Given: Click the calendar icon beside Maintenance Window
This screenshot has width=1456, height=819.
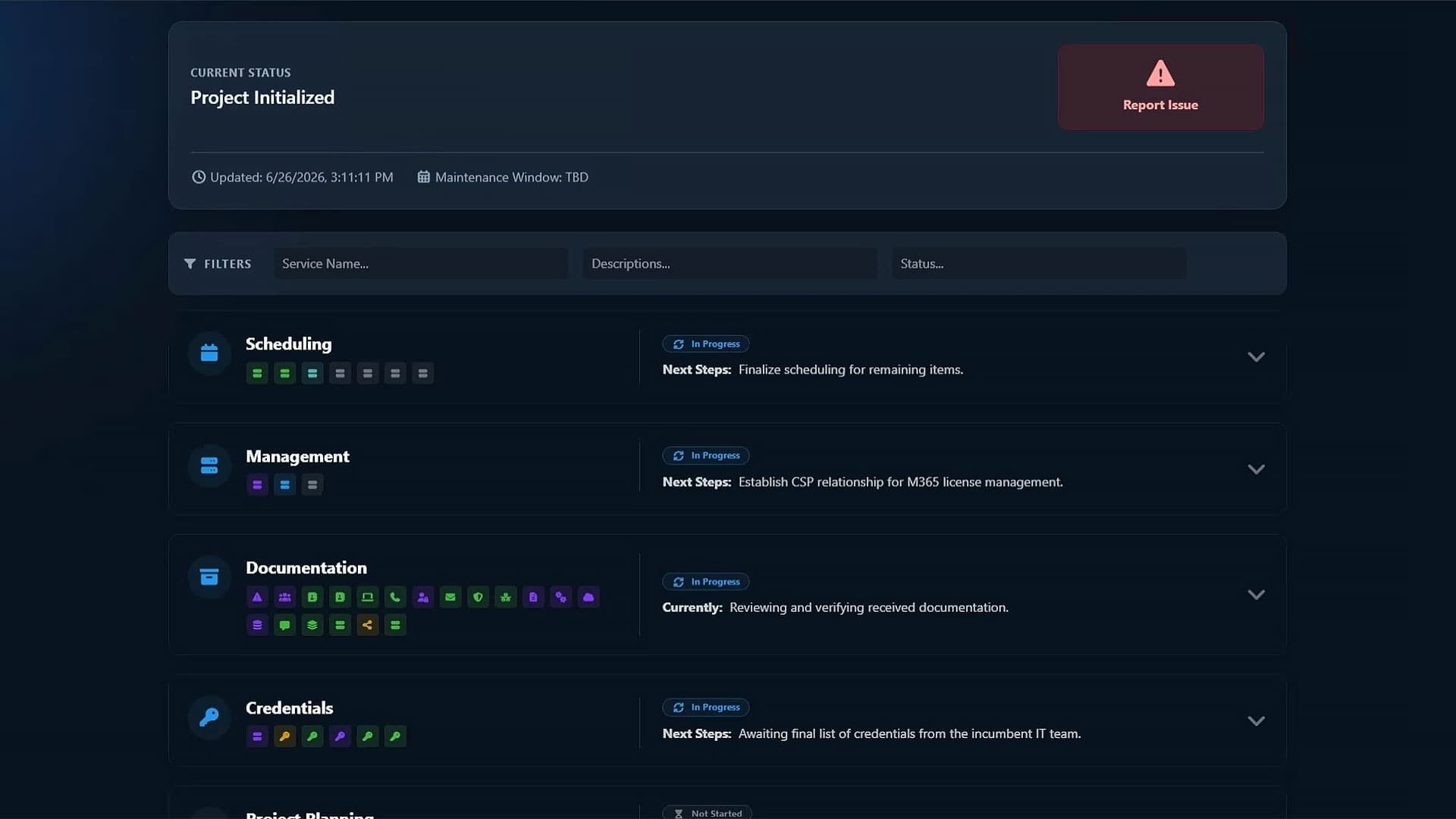Looking at the screenshot, I should tap(423, 177).
